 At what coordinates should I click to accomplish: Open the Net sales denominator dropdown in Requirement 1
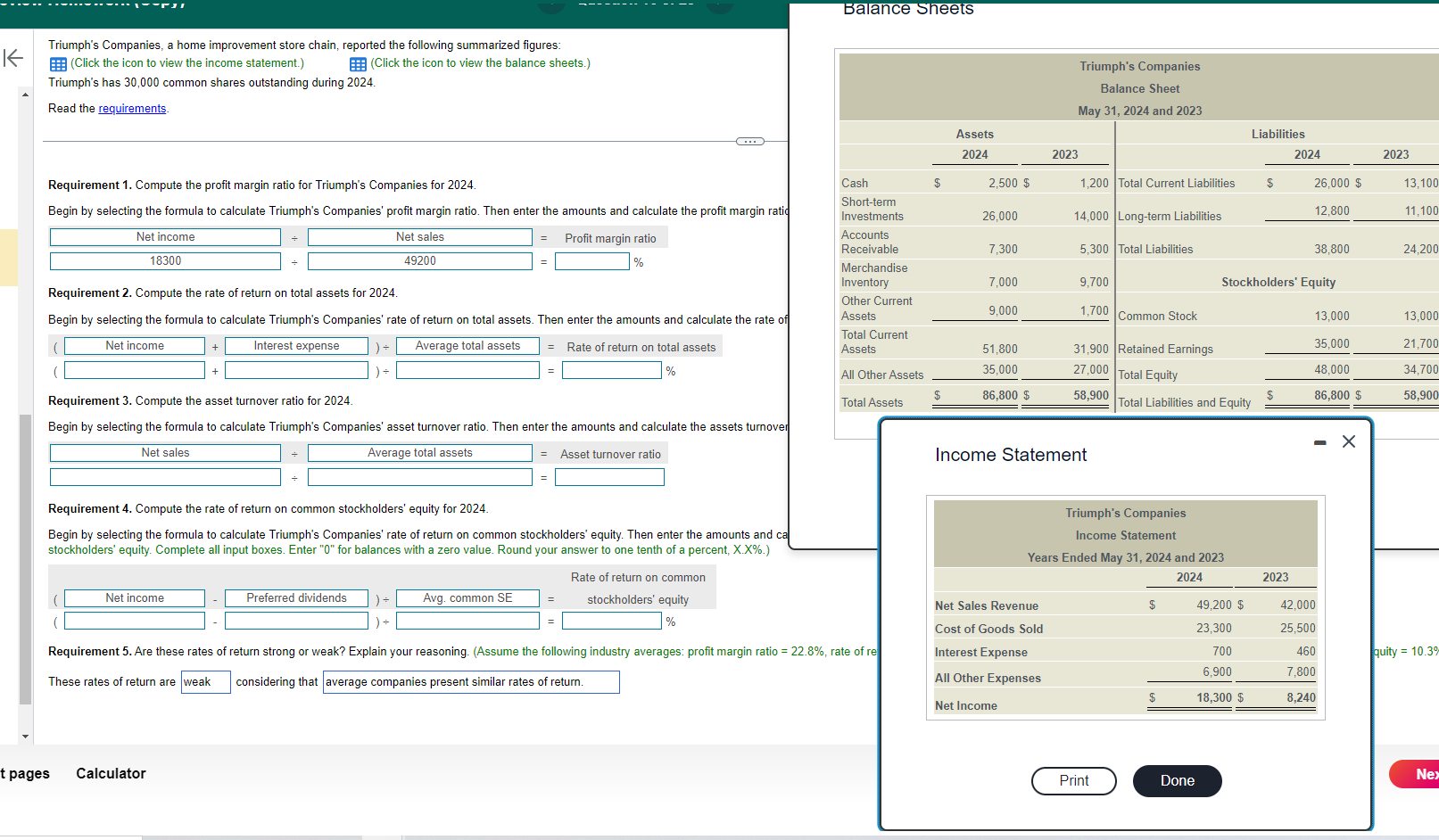click(x=420, y=237)
